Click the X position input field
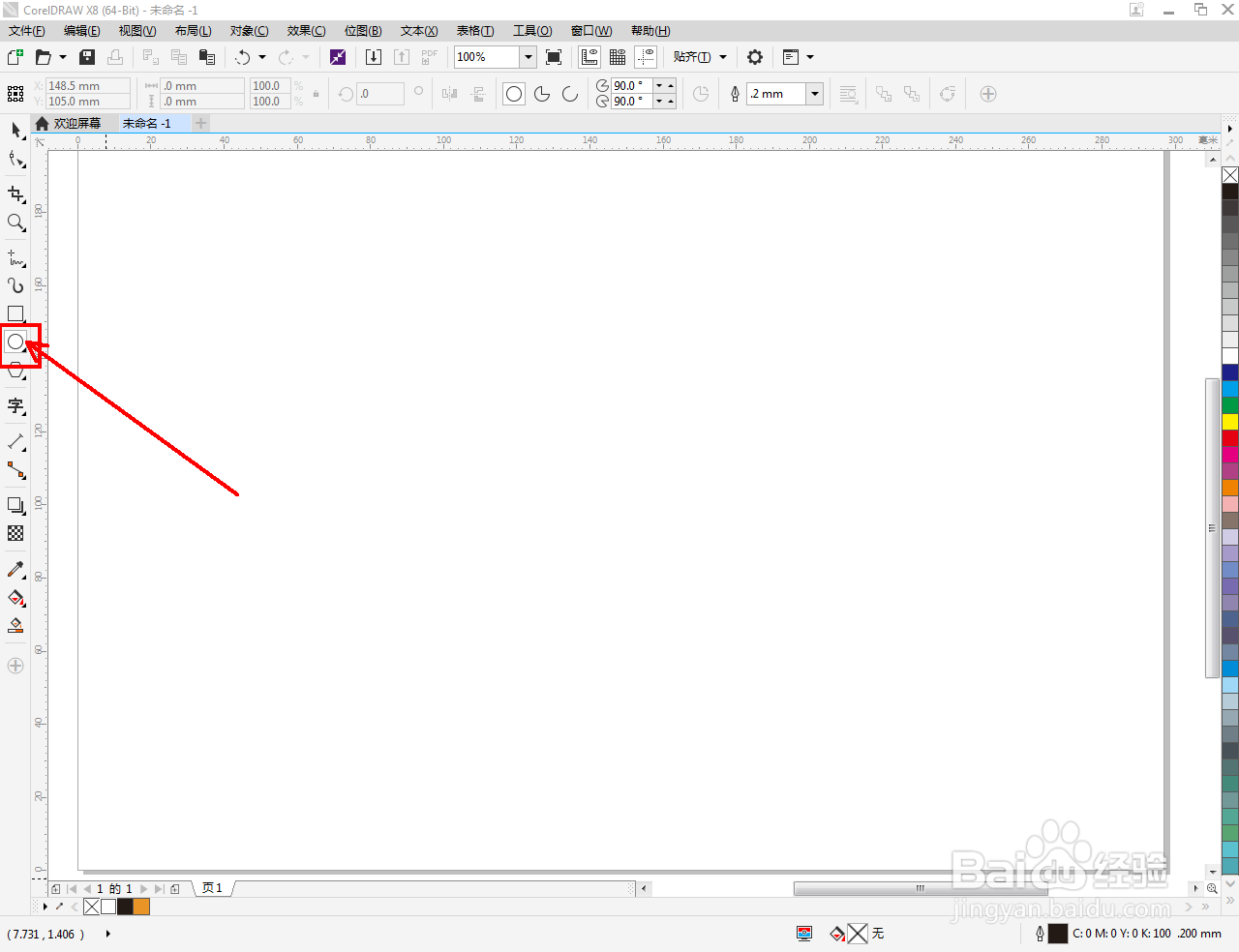1239x952 pixels. tap(88, 86)
